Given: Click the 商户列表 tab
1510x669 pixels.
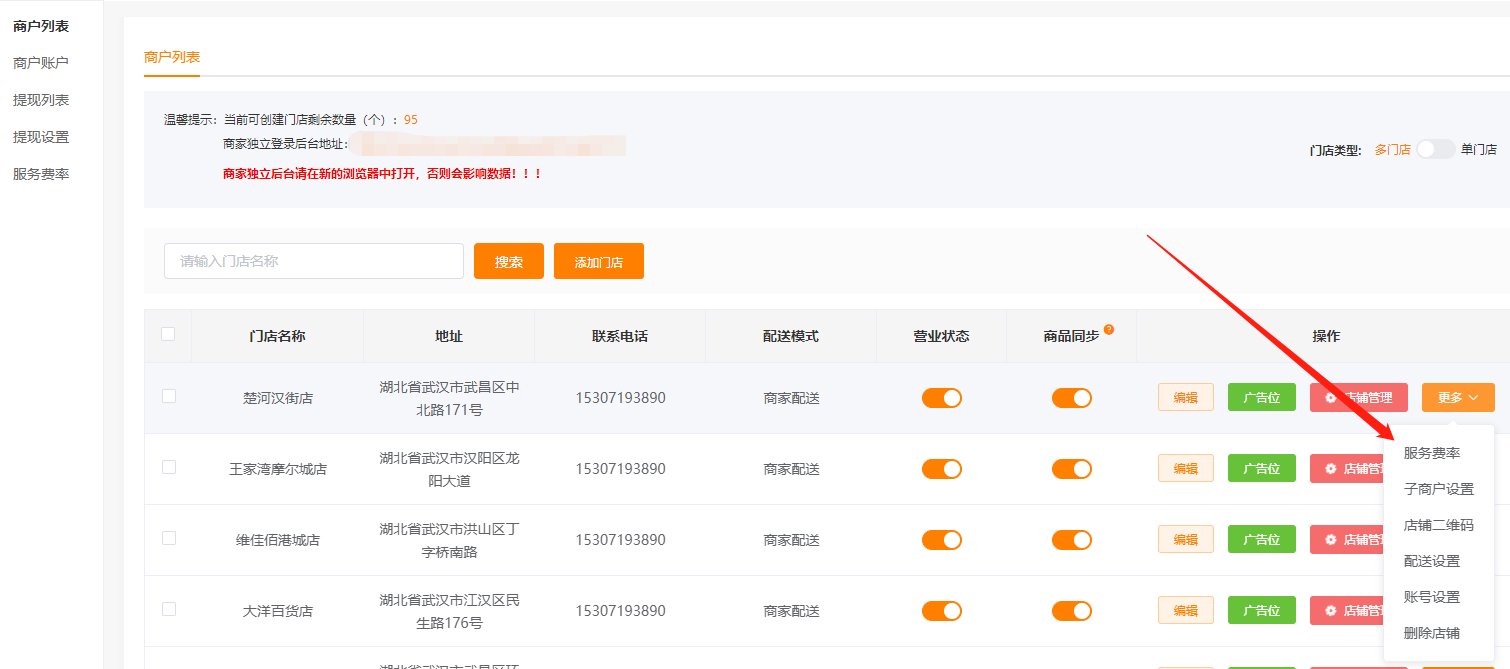Looking at the screenshot, I should [x=172, y=57].
